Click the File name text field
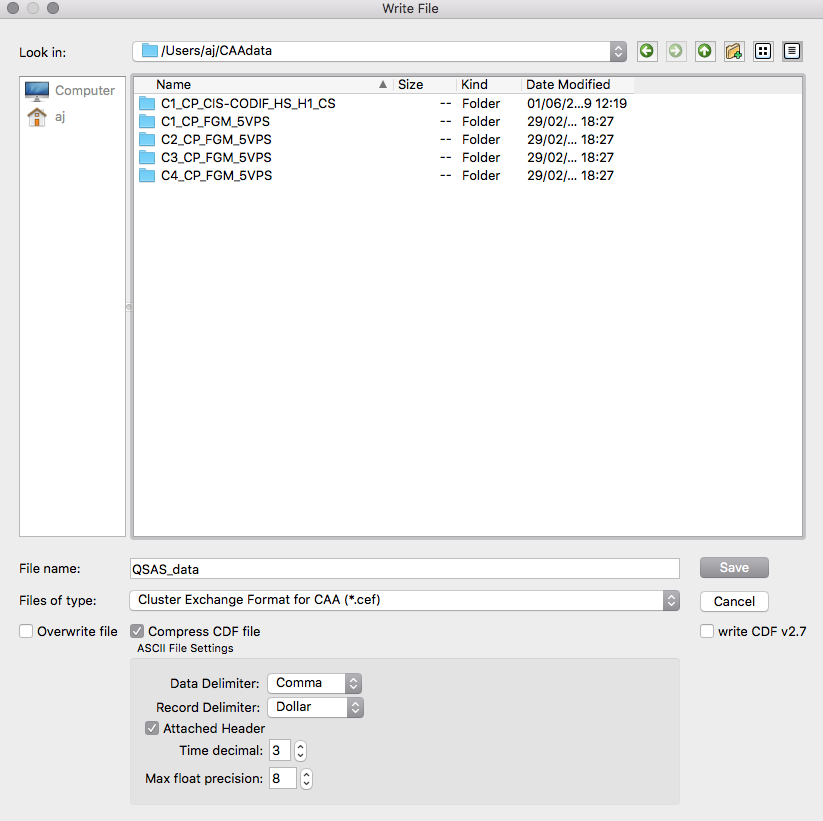The height and width of the screenshot is (821, 823). [404, 569]
